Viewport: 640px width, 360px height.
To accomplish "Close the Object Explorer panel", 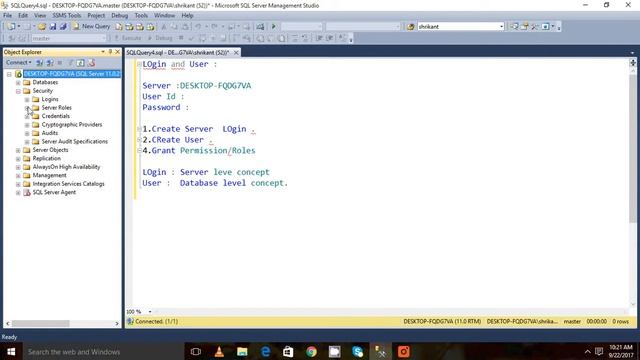I will click(118, 52).
